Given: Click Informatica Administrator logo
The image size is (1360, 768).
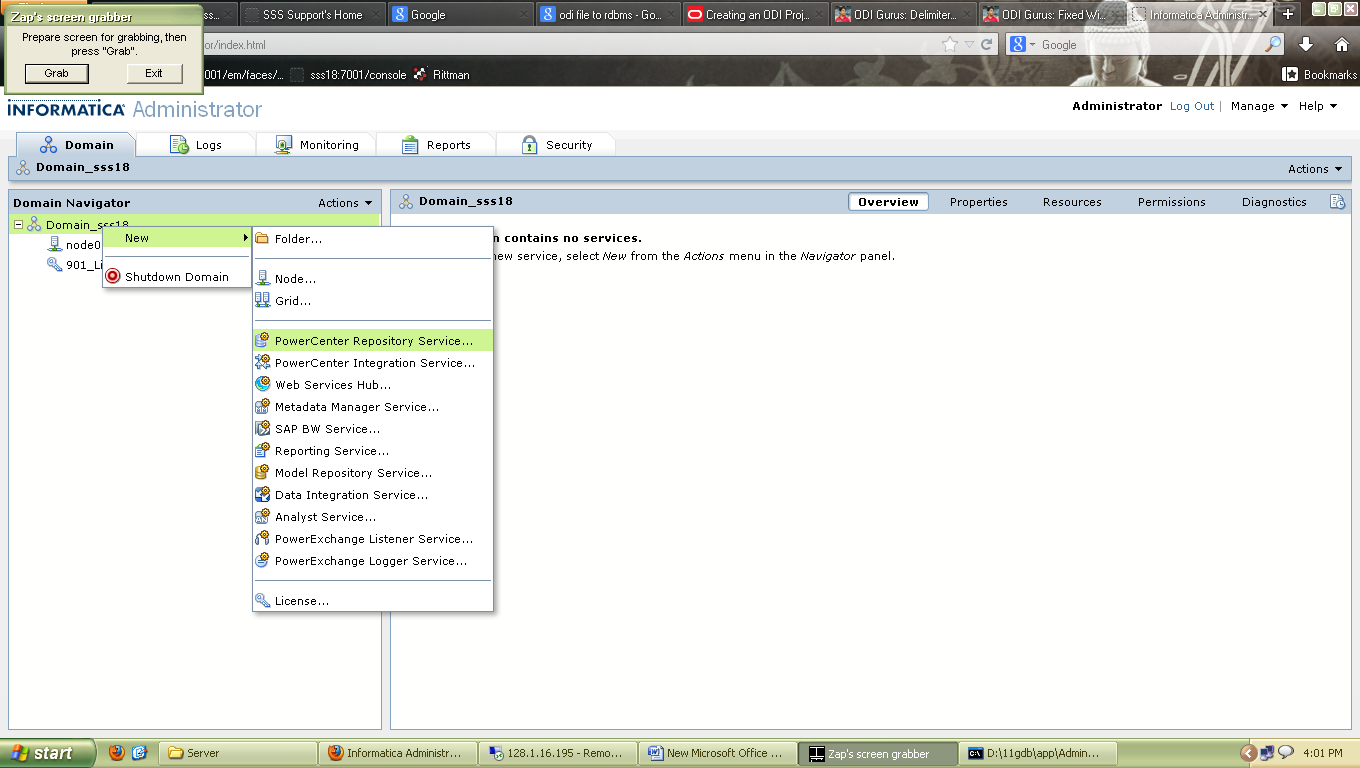Looking at the screenshot, I should point(135,109).
